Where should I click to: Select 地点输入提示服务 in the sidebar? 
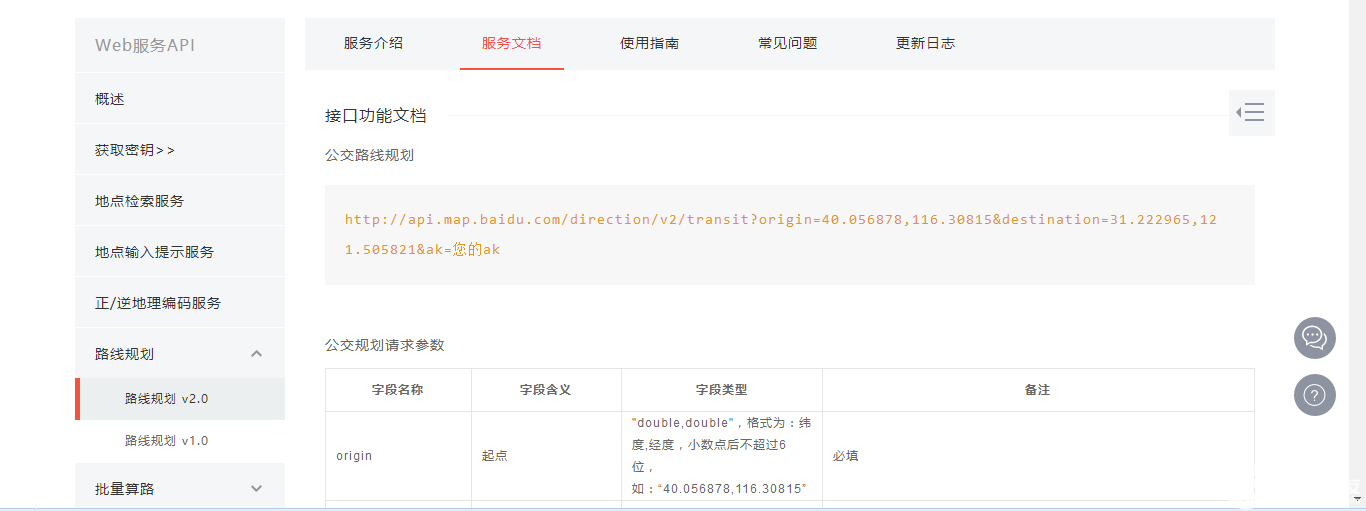click(x=180, y=252)
